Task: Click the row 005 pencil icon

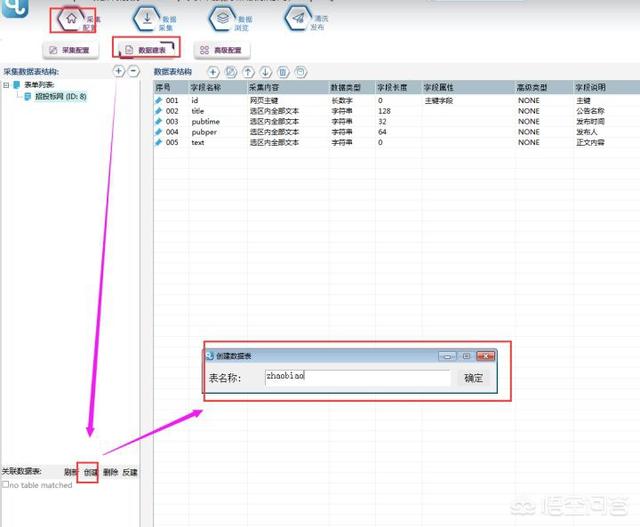Action: 159,142
